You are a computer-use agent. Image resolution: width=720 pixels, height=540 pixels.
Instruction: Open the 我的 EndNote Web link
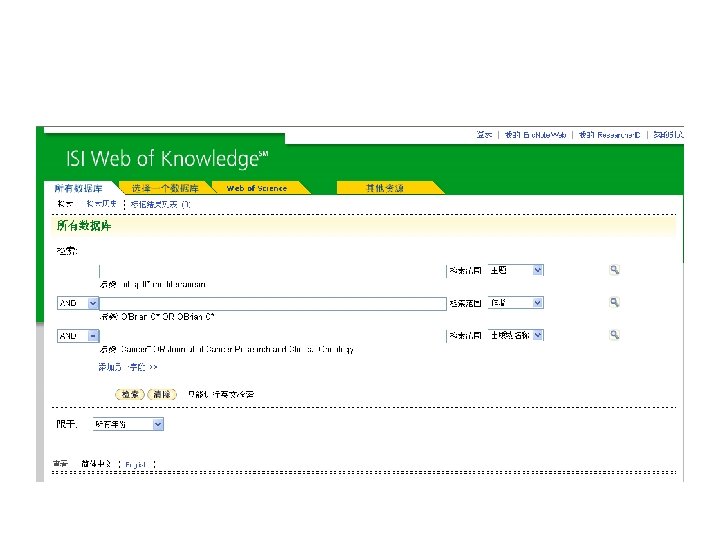535,135
